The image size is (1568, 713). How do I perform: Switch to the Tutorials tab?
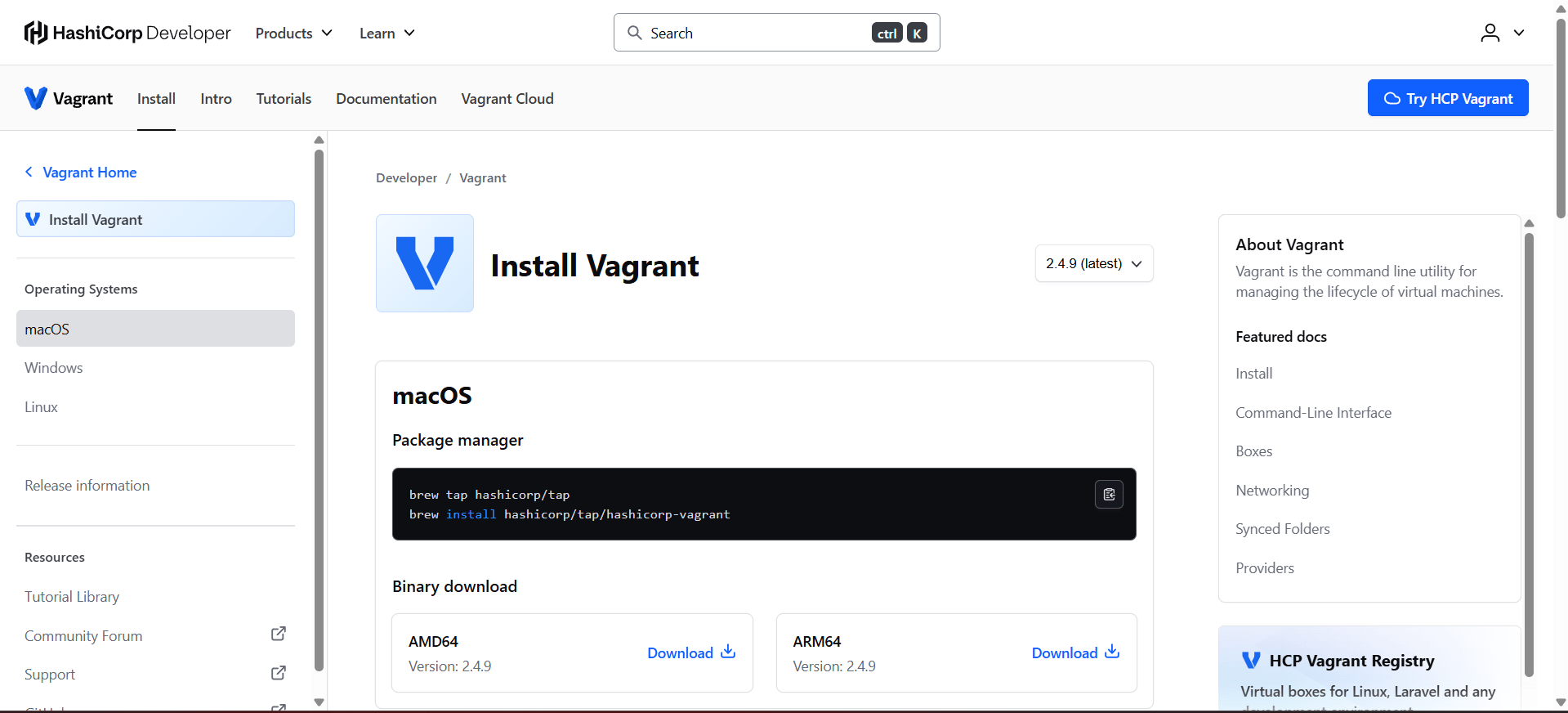tap(284, 98)
